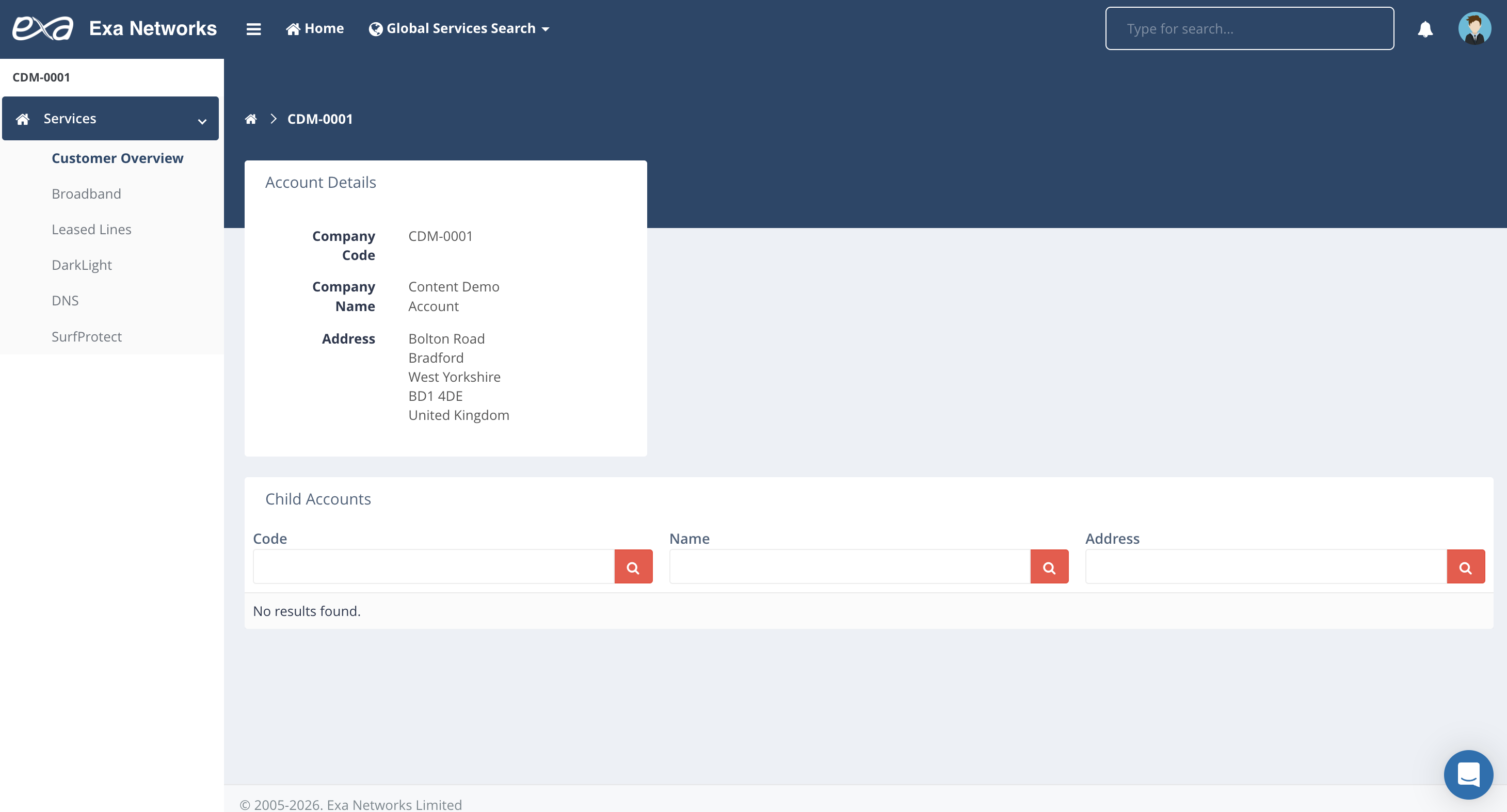This screenshot has width=1507, height=812.
Task: Click the breadcrumb home icon
Action: 250,119
